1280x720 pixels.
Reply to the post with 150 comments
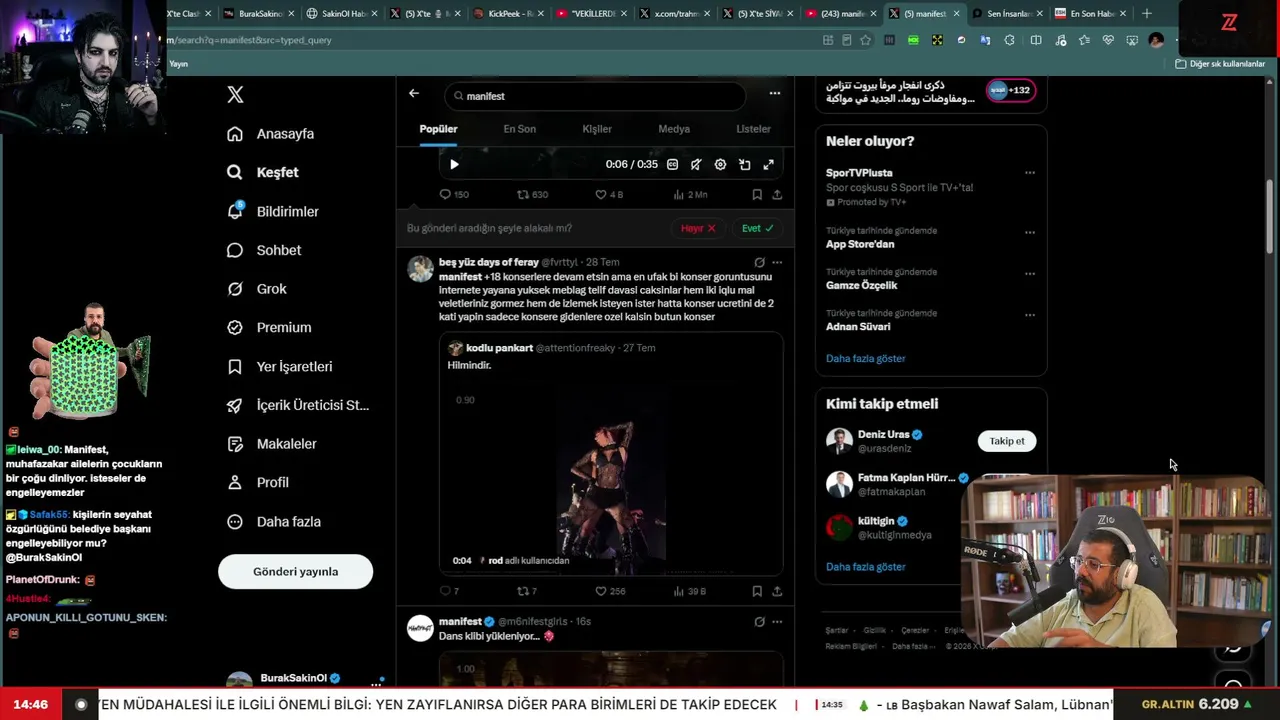point(454,194)
